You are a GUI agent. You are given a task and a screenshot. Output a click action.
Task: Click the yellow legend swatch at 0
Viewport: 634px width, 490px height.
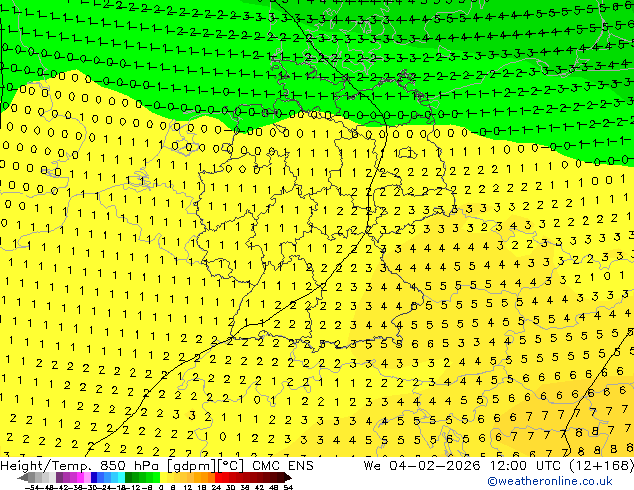tap(163, 477)
